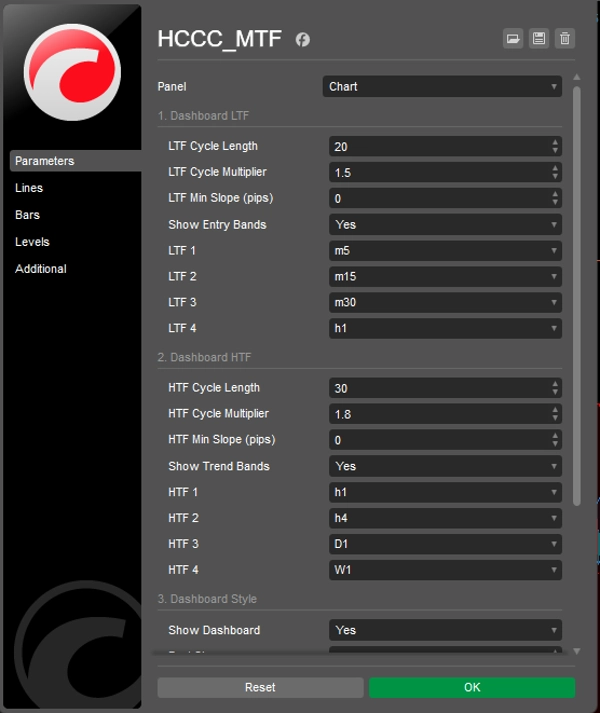Click the cTrader logo at top left
600x713 pixels.
point(72,73)
